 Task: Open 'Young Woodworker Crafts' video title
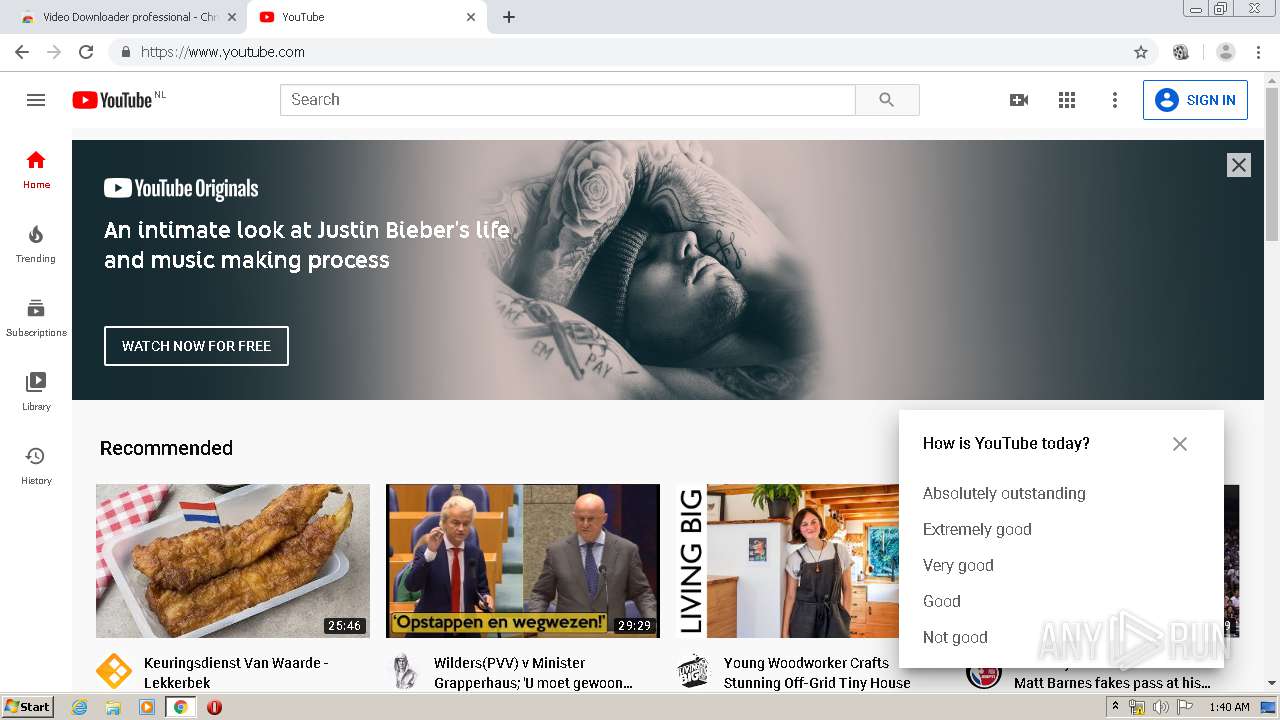pos(817,673)
